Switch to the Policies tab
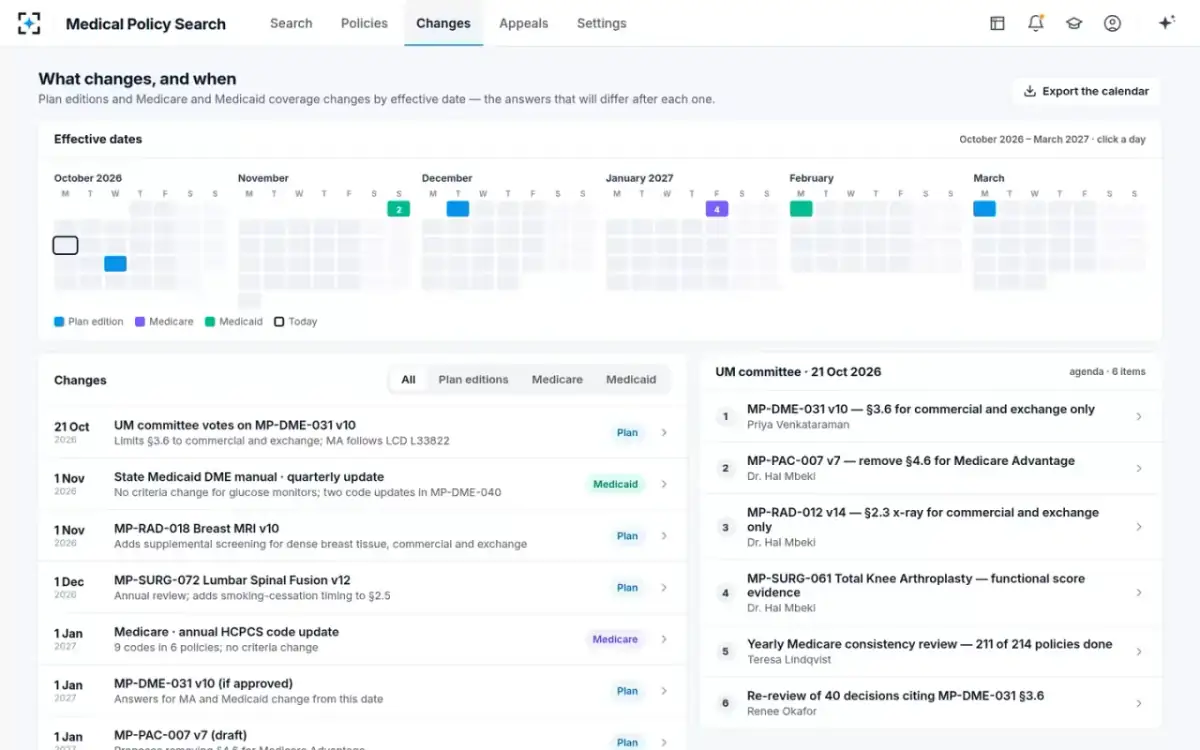Image resolution: width=1200 pixels, height=750 pixels. coord(364,23)
